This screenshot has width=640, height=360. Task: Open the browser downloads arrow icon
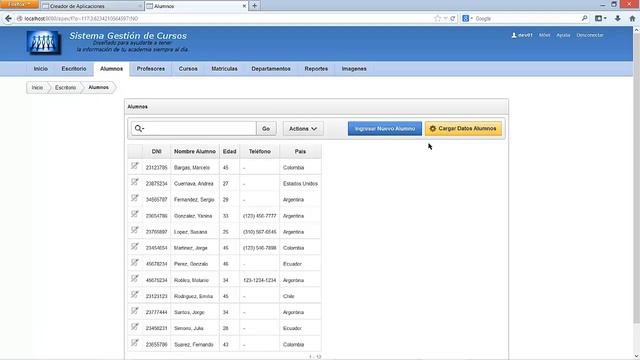point(618,18)
